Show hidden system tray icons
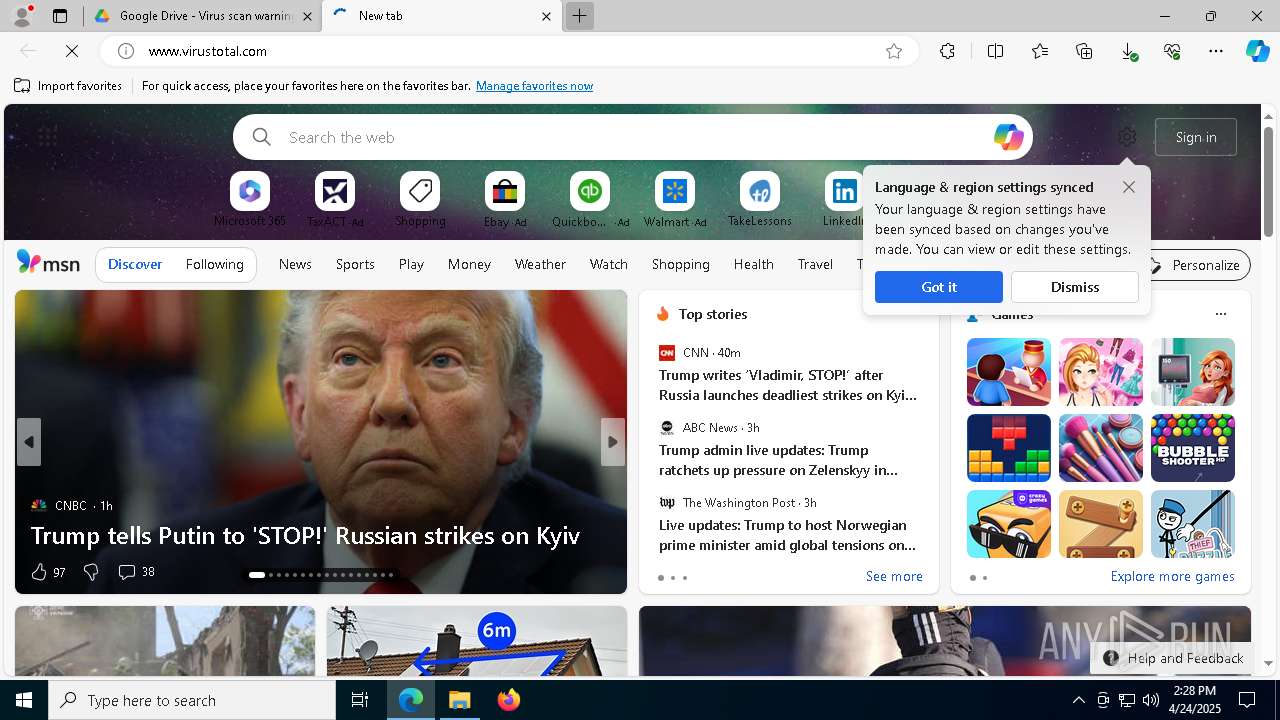The height and width of the screenshot is (720, 1280). click(x=1078, y=700)
